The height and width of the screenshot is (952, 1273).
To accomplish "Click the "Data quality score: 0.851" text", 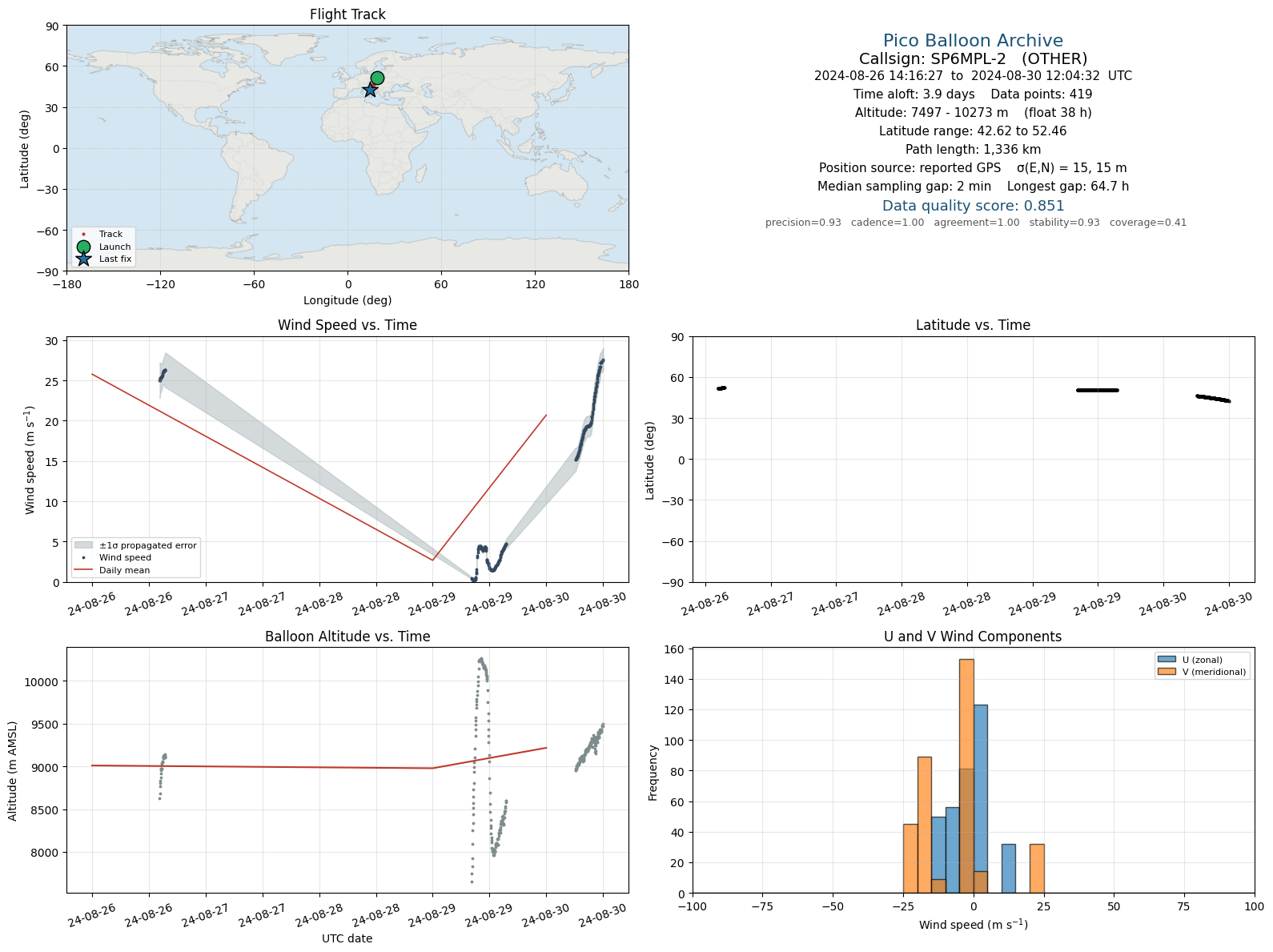I will (973, 206).
